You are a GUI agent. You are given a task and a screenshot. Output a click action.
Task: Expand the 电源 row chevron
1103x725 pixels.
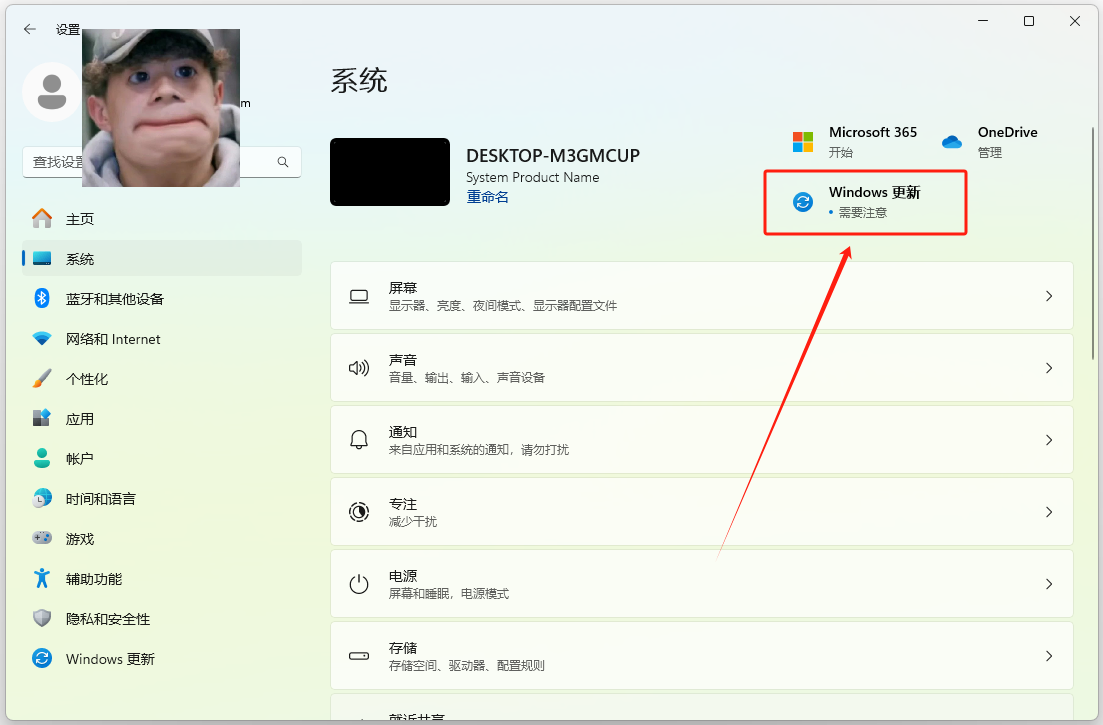click(1049, 584)
